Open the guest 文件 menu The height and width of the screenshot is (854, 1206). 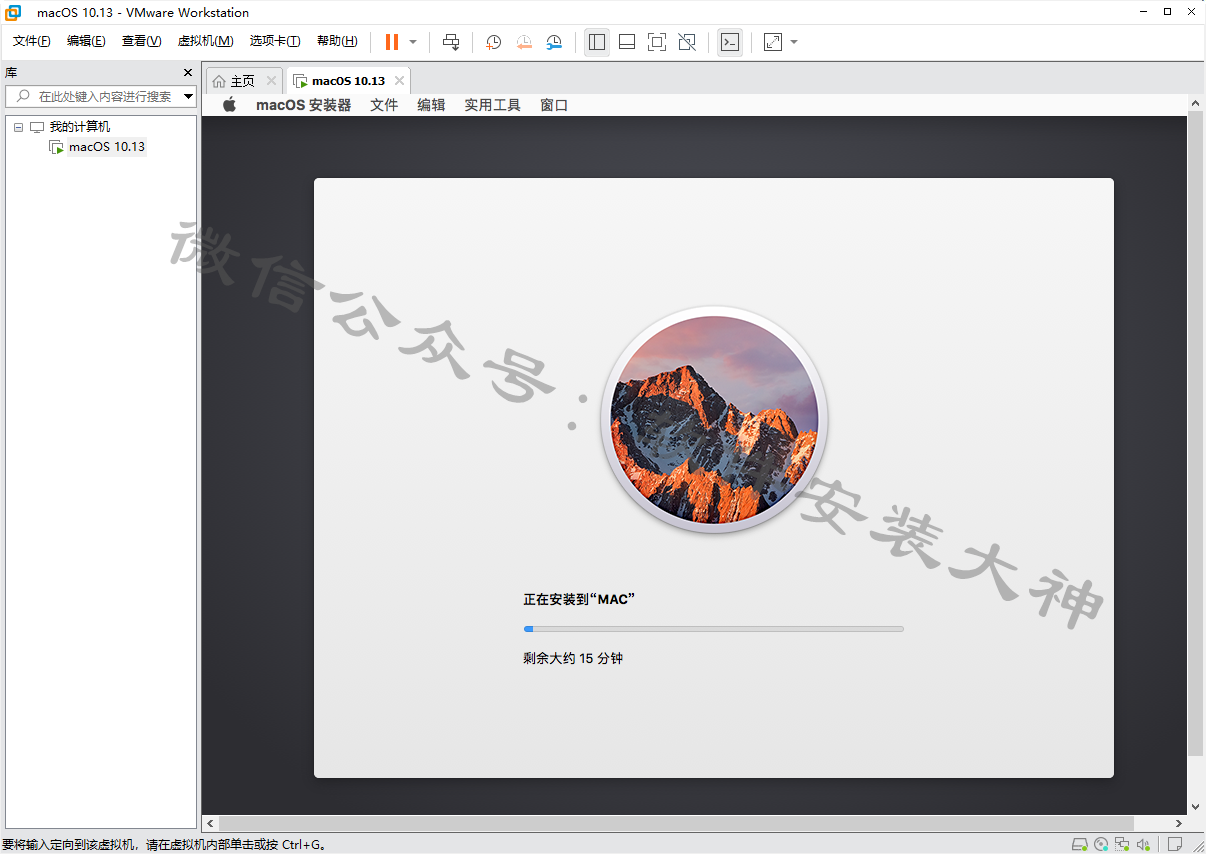384,105
